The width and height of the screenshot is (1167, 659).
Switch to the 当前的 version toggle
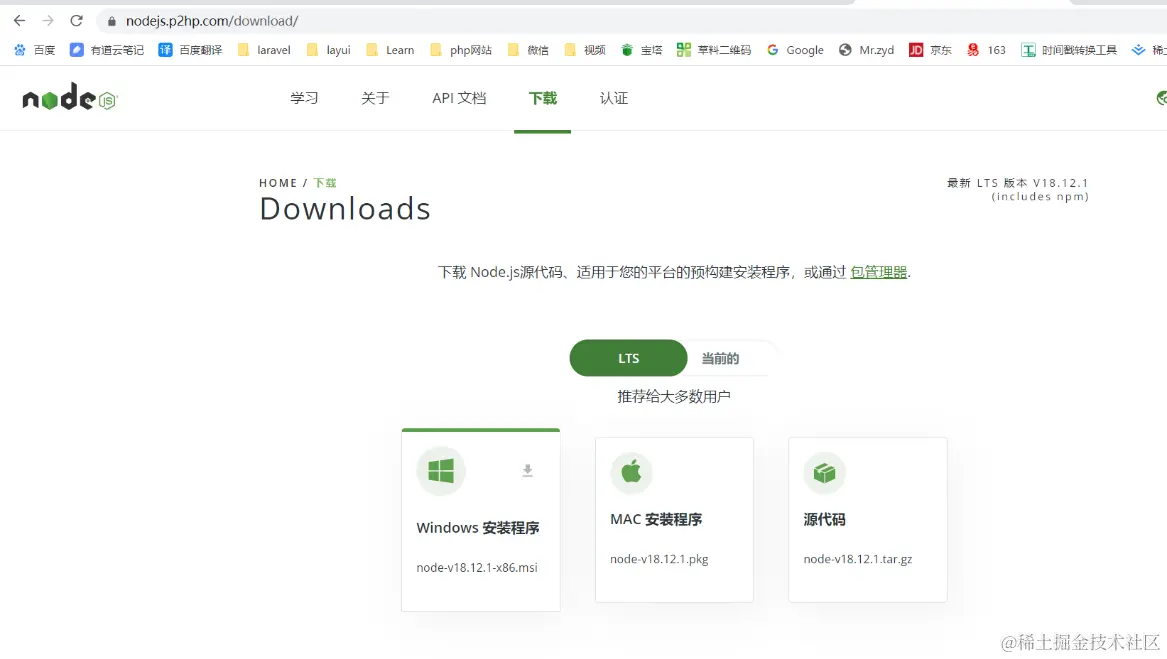point(720,358)
